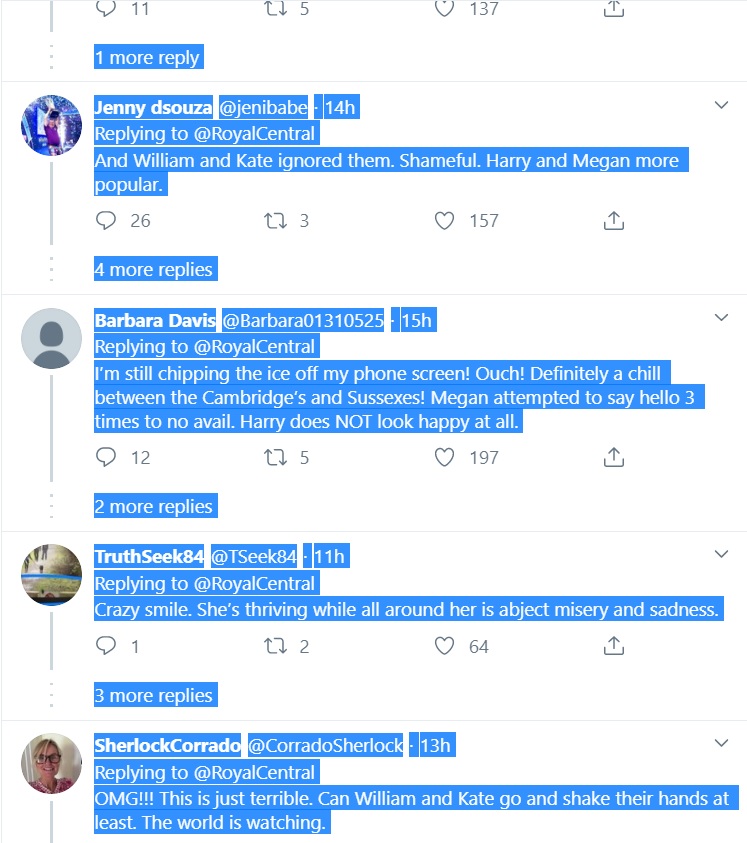747x843 pixels.
Task: Reply to TruthSeek84's tweet
Action: point(107,646)
